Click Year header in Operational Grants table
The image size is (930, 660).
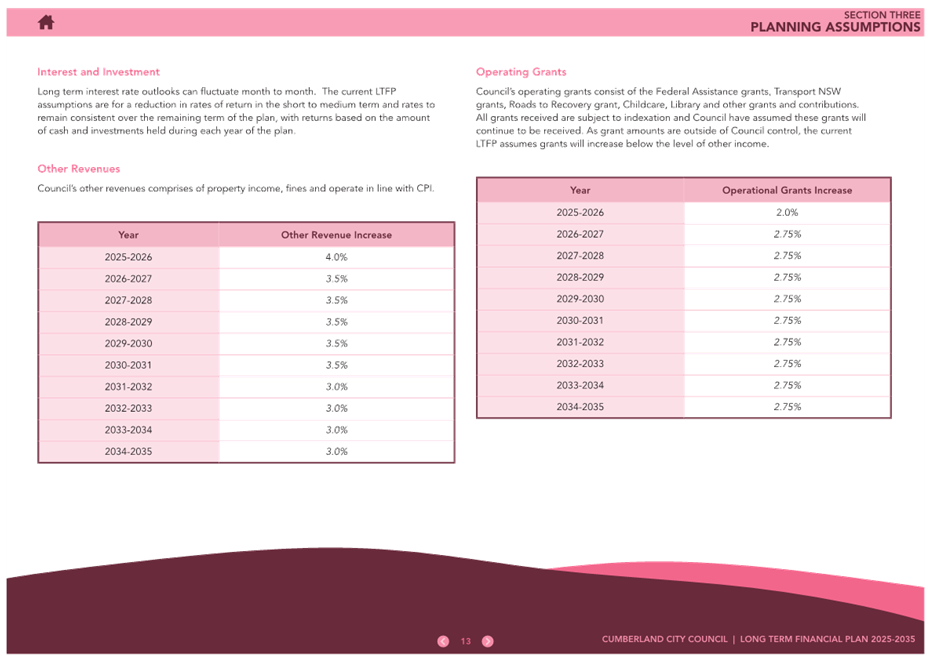(x=580, y=190)
